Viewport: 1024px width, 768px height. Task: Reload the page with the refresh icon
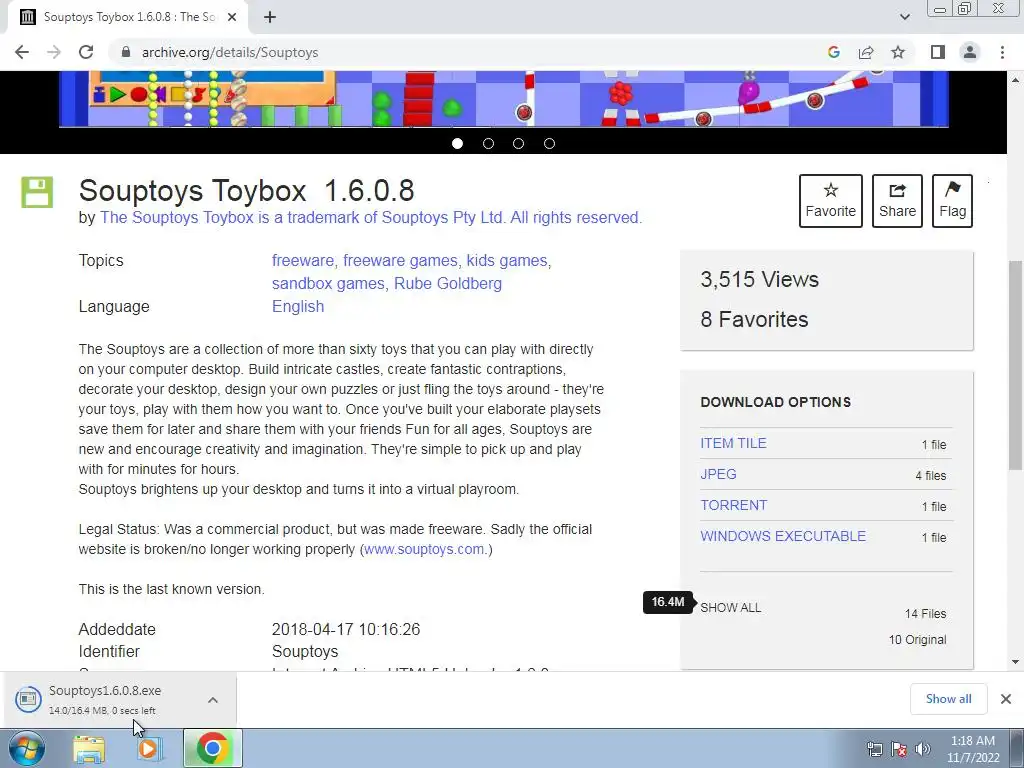[x=86, y=52]
